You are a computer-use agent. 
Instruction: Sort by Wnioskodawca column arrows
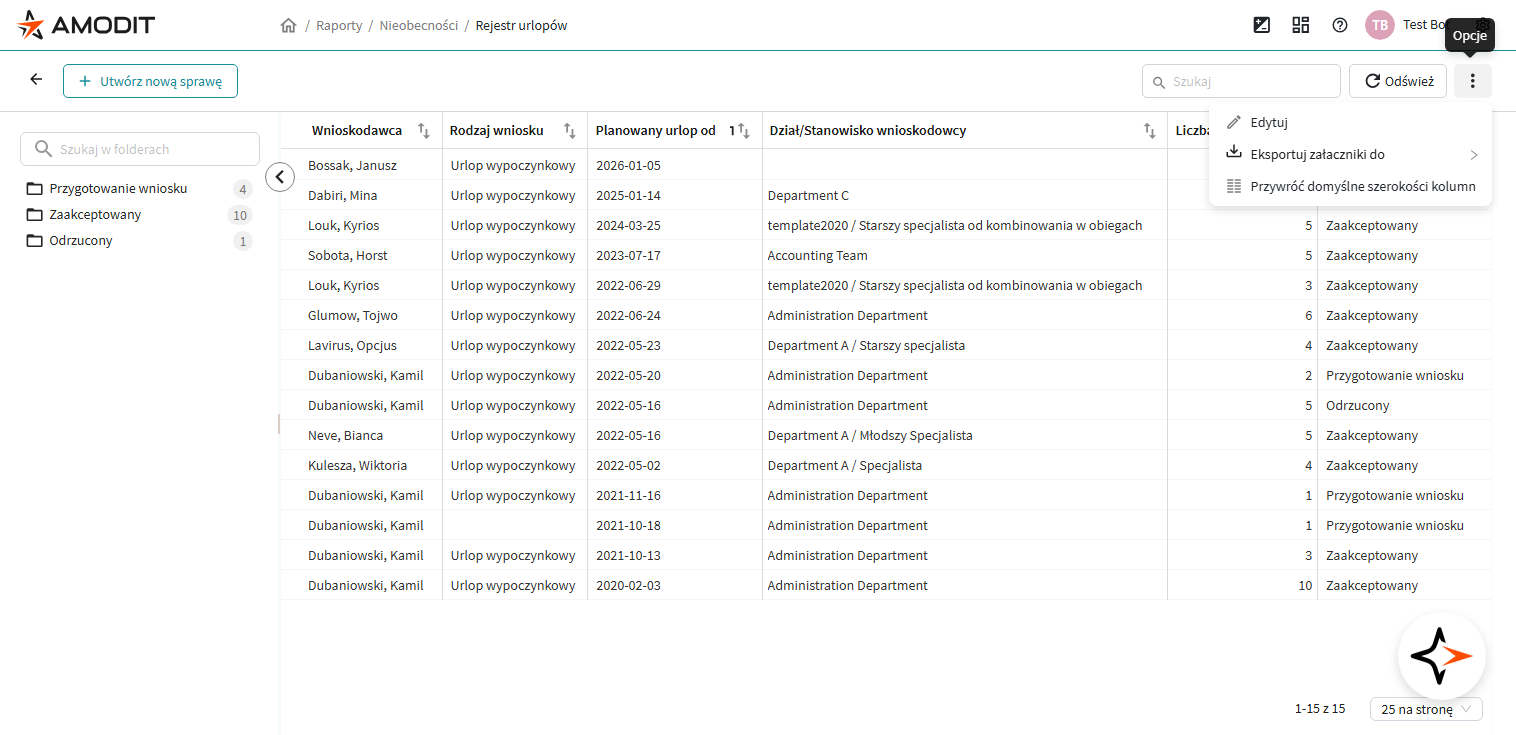click(424, 130)
